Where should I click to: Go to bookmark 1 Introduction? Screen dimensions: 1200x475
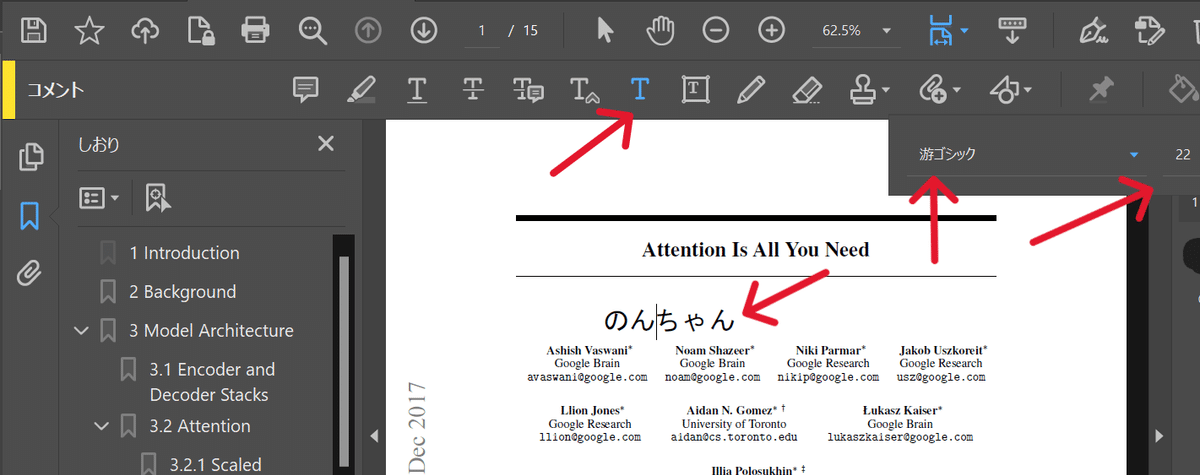(x=184, y=253)
